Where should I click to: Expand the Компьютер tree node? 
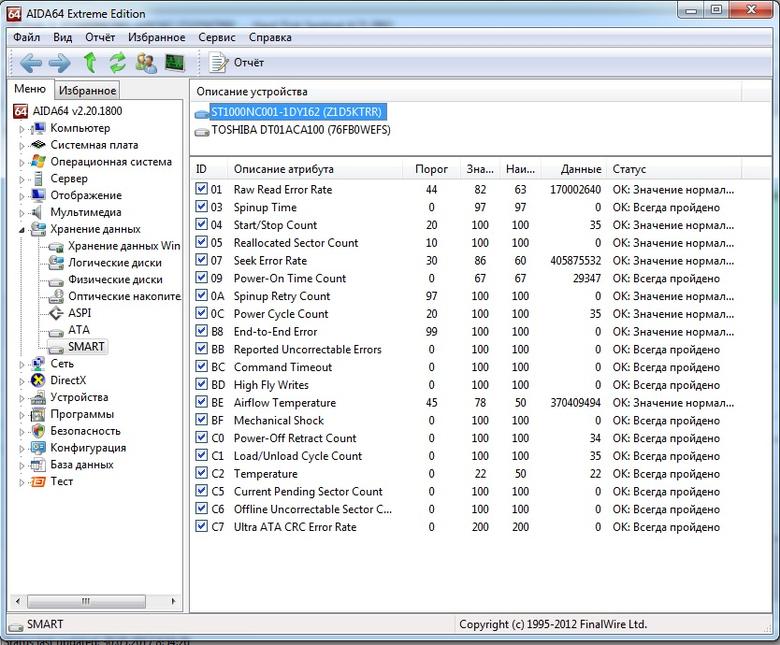click(22, 129)
